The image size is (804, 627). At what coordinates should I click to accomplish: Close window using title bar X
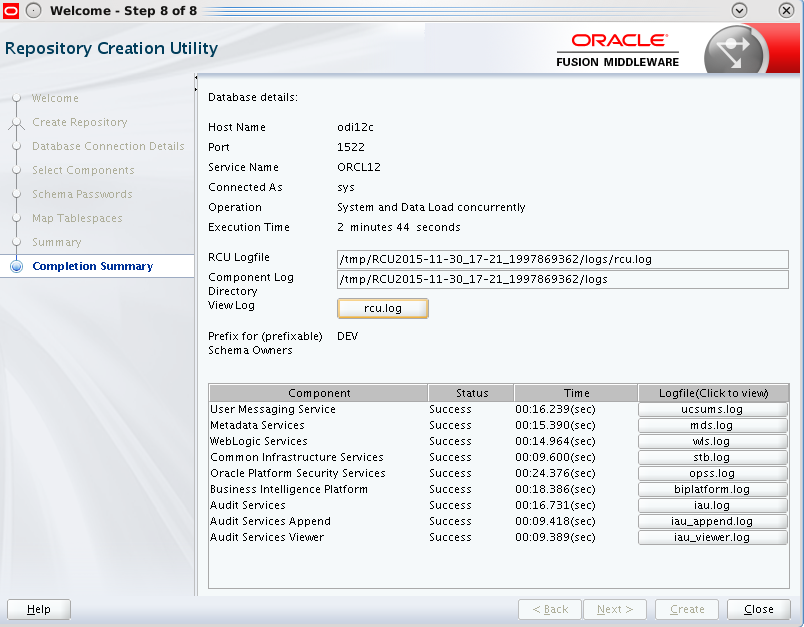(x=786, y=10)
